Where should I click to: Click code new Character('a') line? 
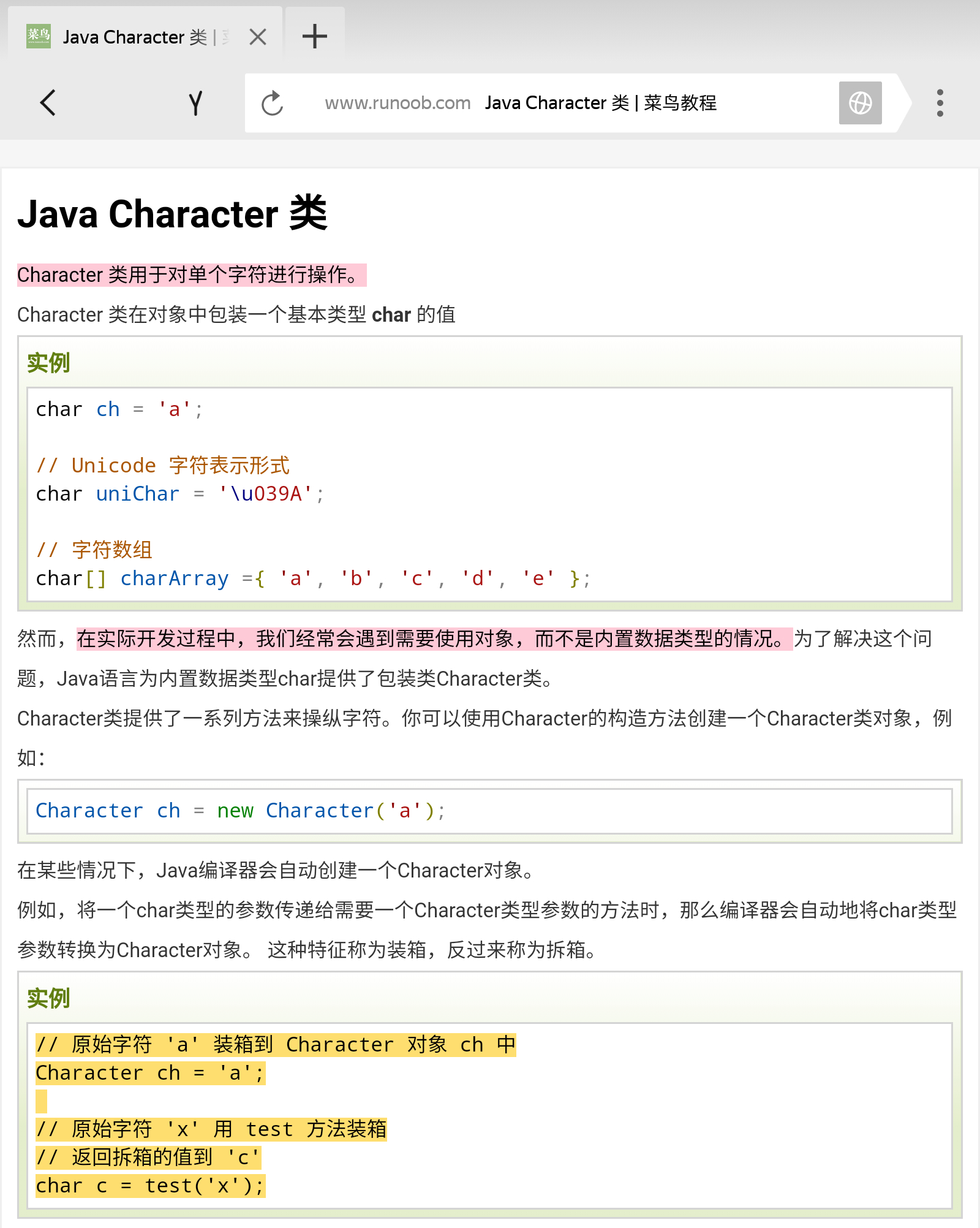(241, 811)
